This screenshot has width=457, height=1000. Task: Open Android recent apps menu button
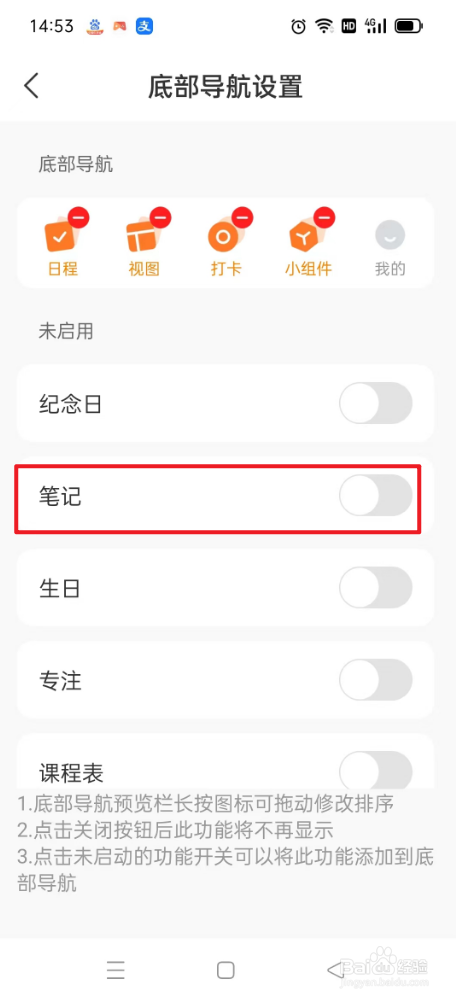click(115, 969)
